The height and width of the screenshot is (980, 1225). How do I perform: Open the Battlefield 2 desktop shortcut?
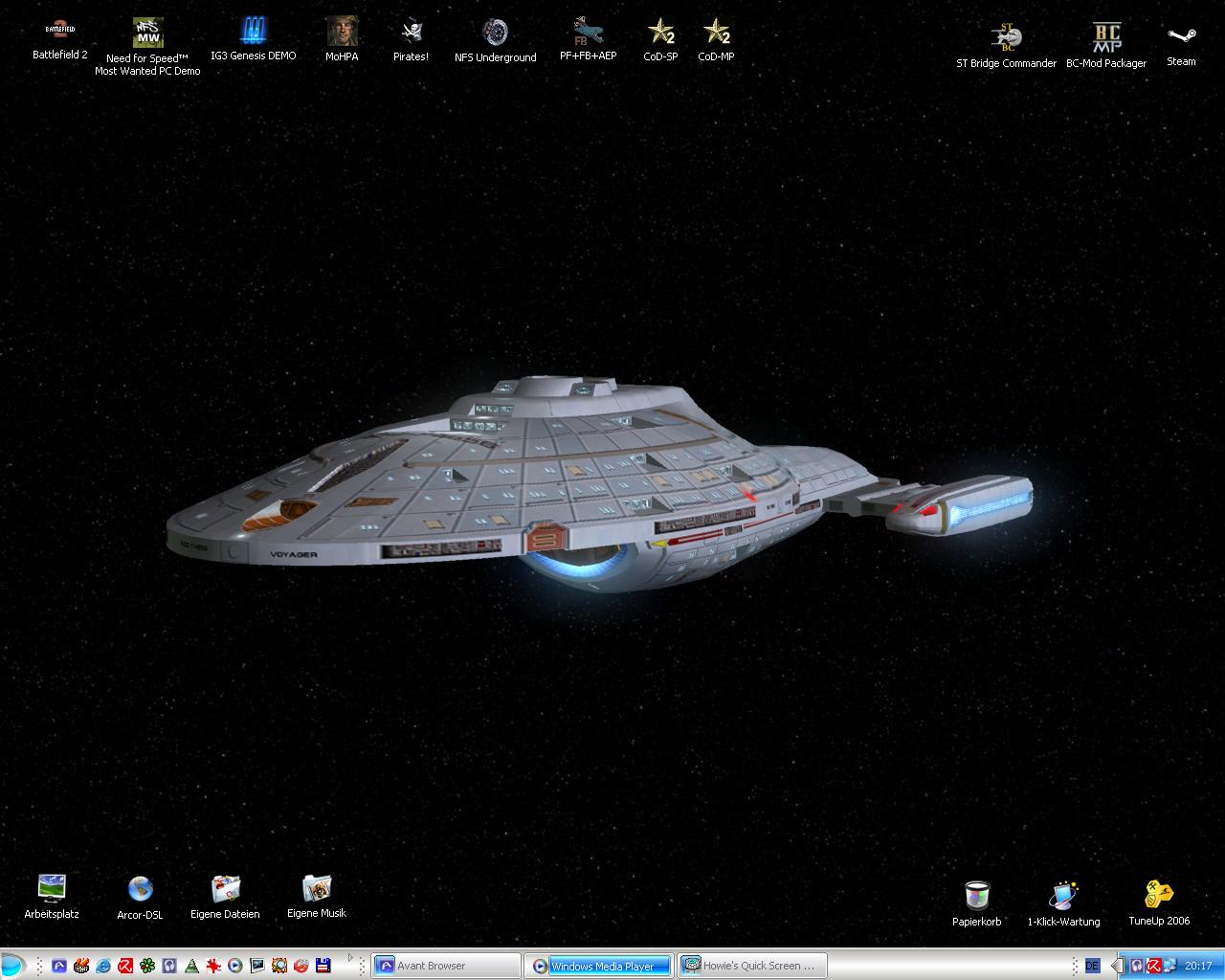coord(59,39)
